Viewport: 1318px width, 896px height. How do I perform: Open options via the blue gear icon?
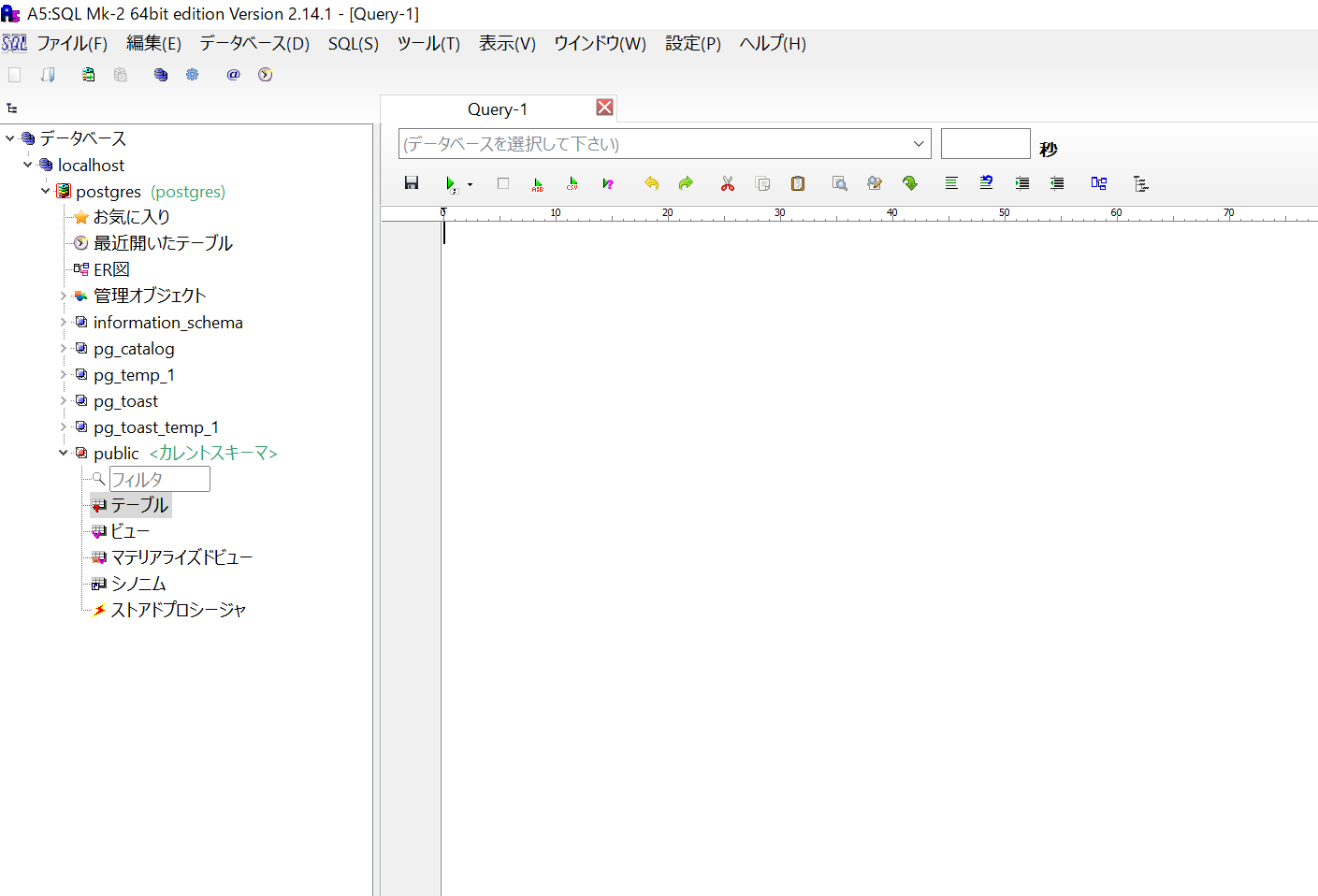click(x=193, y=75)
